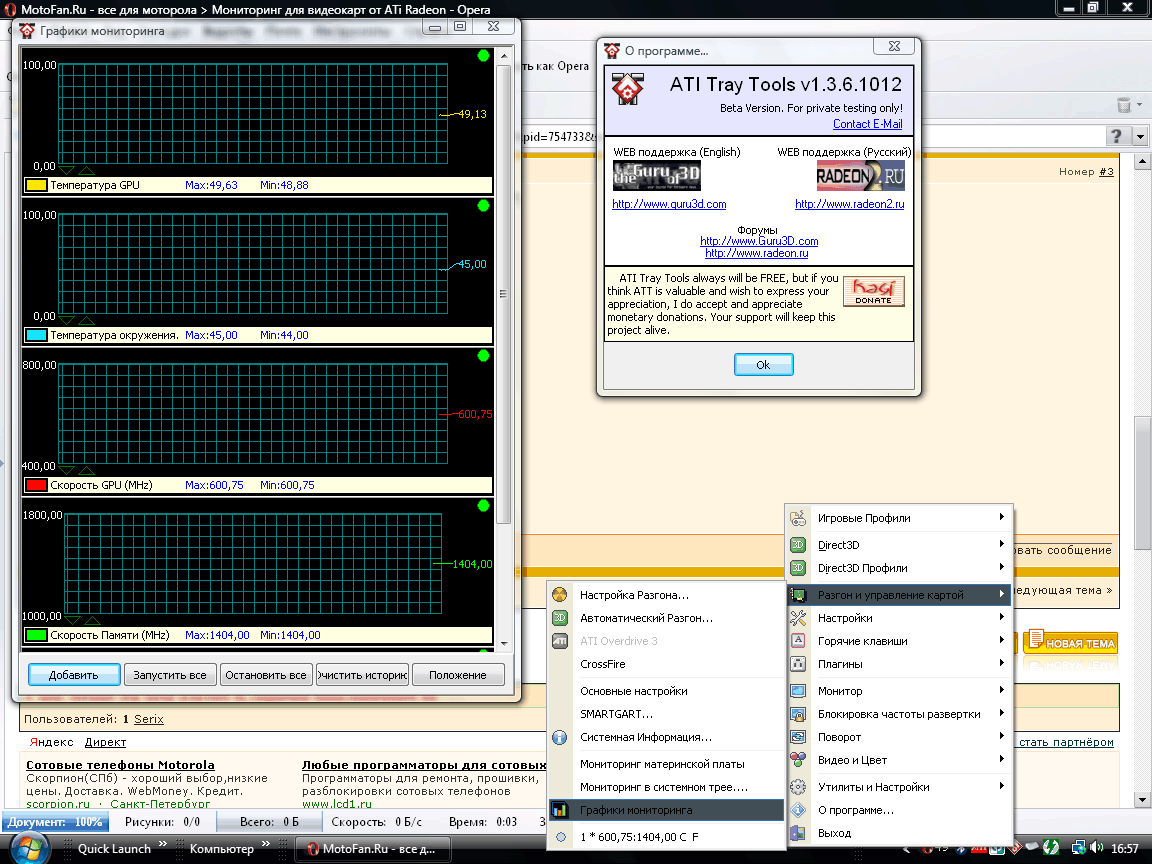Click the red Скорость GPU color swatch
The width and height of the screenshot is (1152, 864).
pyautogui.click(x=36, y=485)
